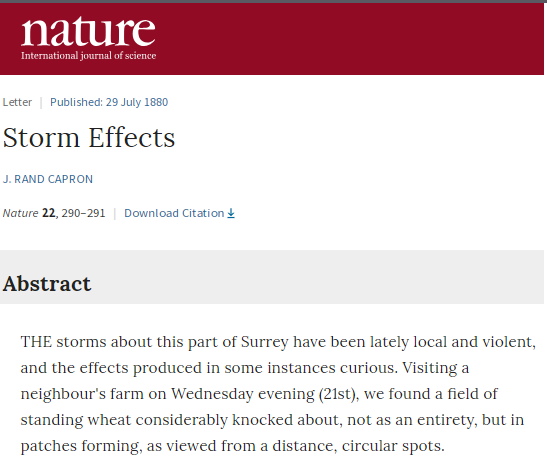Click 'circular spots' at abstract end
Viewport: 547px width, 476px height.
coord(393,446)
